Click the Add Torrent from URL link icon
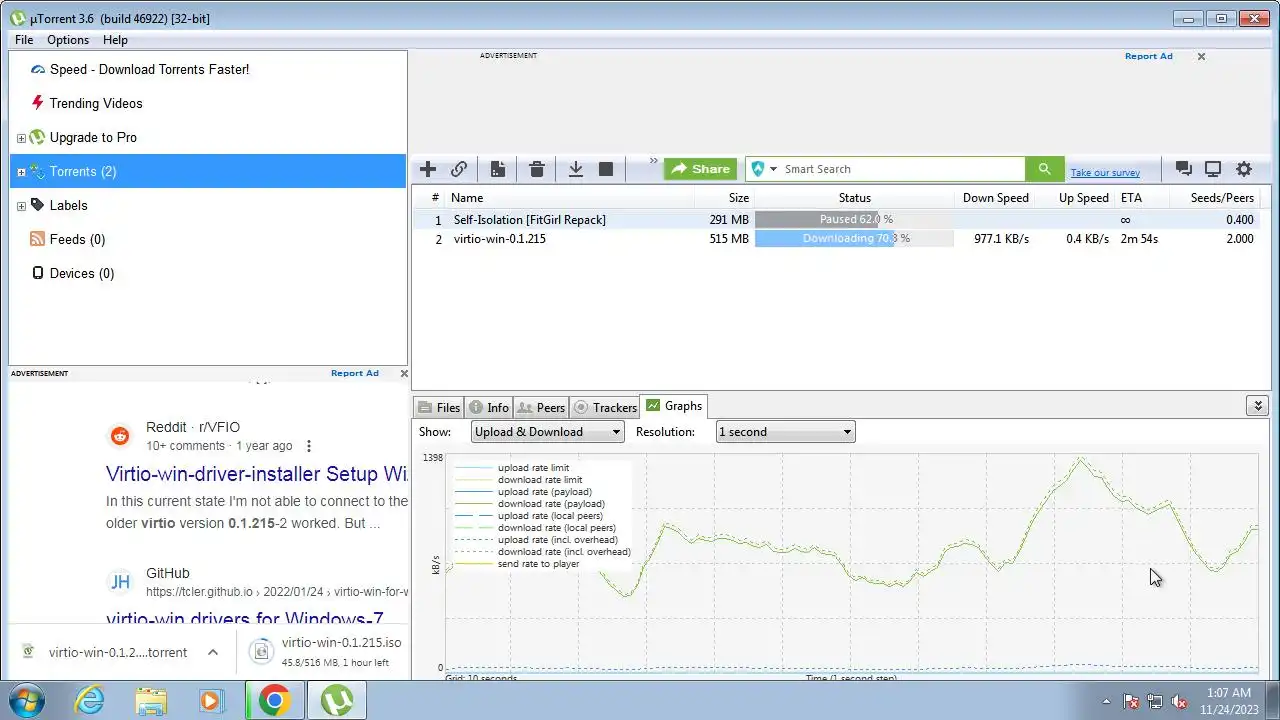The height and width of the screenshot is (720, 1280). point(459,169)
